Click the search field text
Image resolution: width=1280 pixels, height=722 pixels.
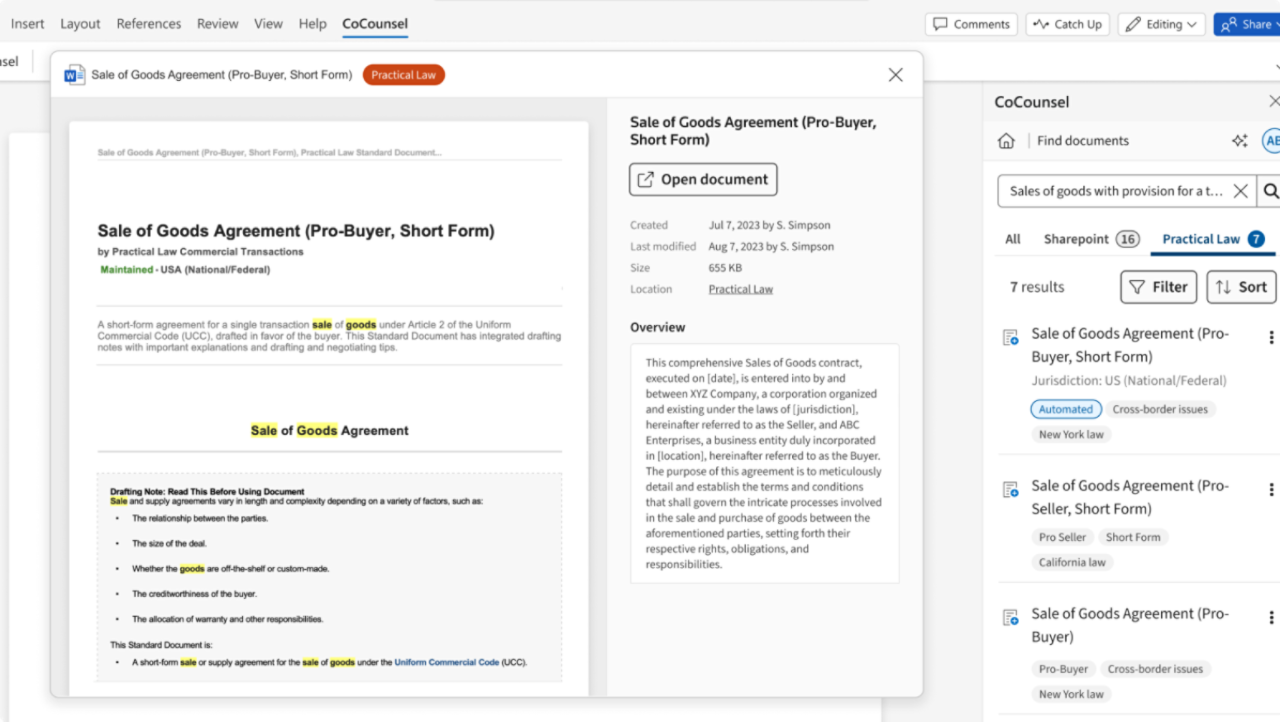click(1116, 191)
